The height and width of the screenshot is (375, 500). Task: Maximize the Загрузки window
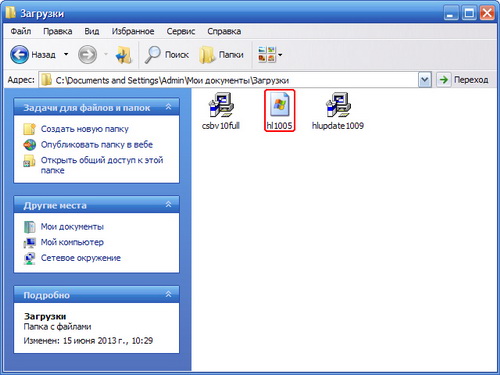click(x=469, y=13)
